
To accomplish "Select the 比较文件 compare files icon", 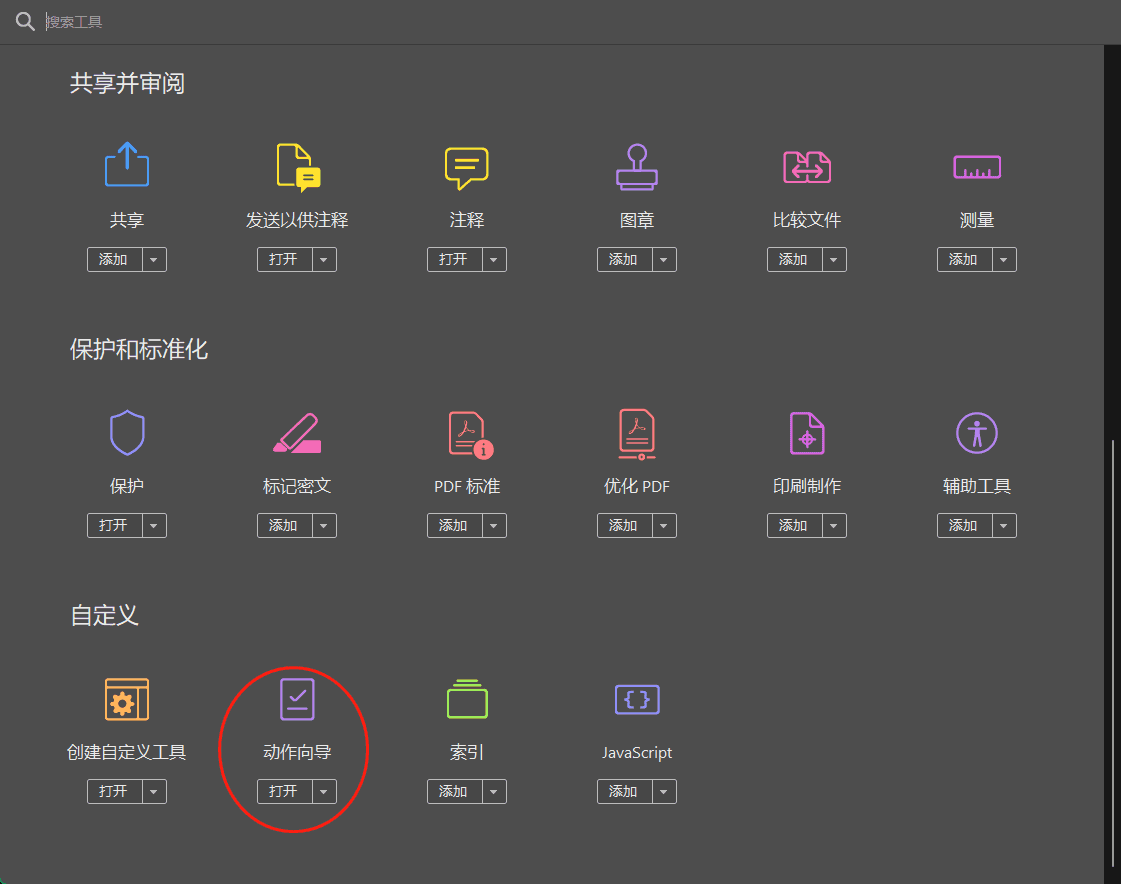I will pyautogui.click(x=807, y=167).
